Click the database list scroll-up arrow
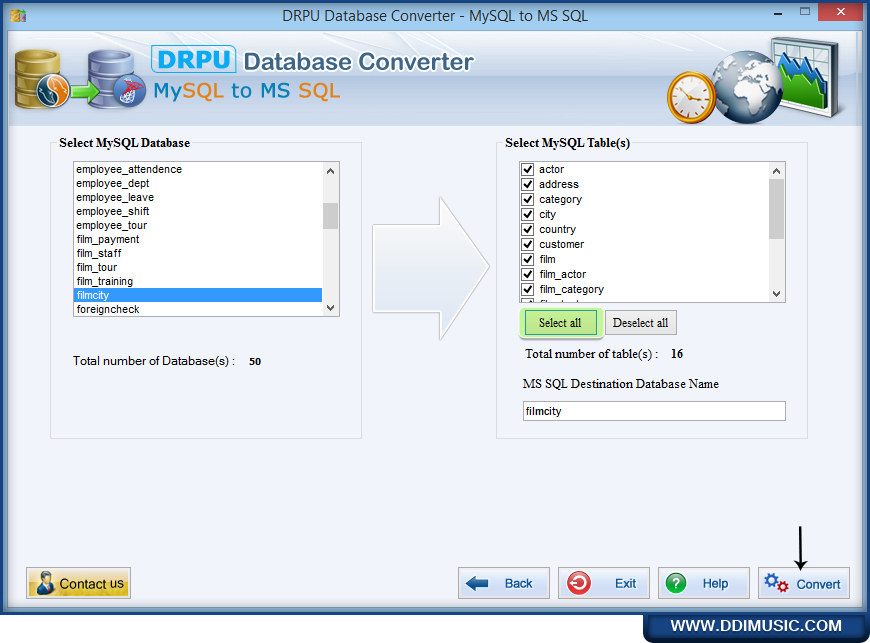This screenshot has height=643, width=870. click(x=331, y=171)
